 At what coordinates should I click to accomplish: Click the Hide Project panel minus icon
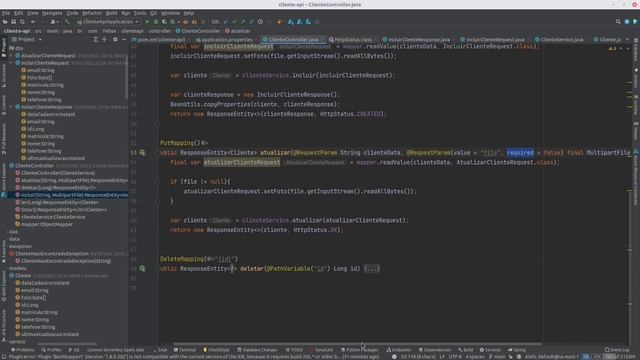124,40
